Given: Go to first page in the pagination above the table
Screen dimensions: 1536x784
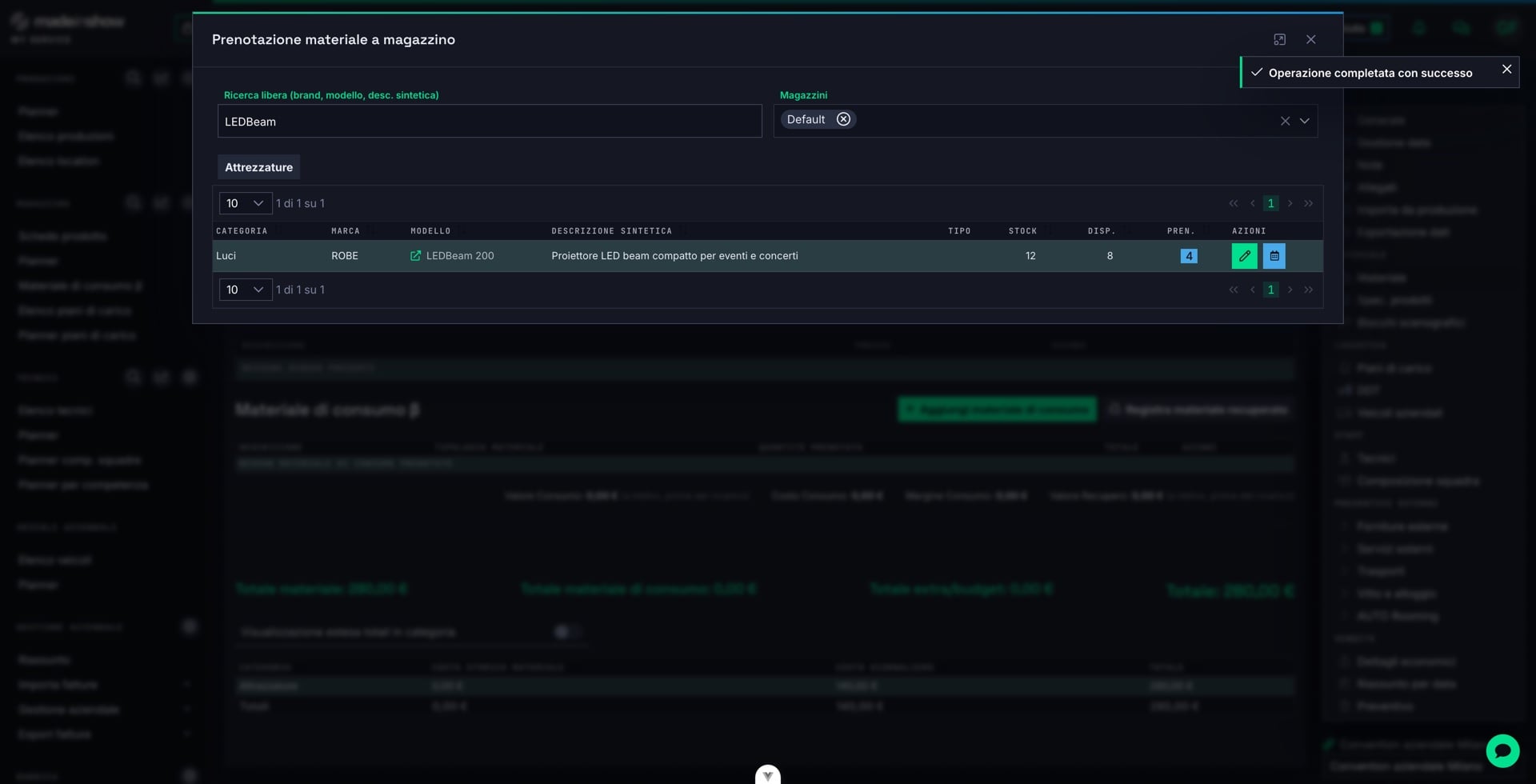Looking at the screenshot, I should tap(1234, 203).
